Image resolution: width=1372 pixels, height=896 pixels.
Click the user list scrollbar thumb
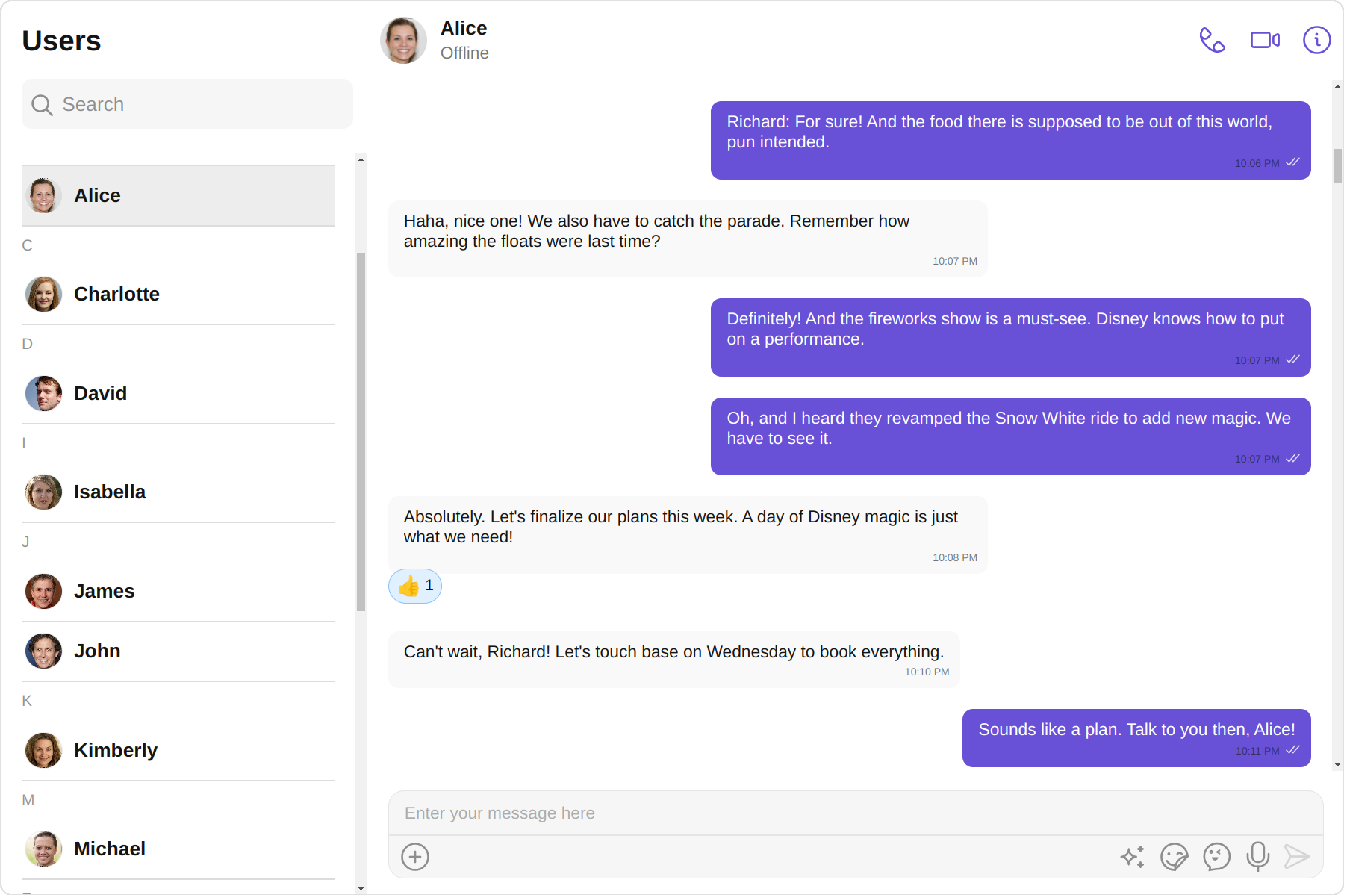coord(361,432)
